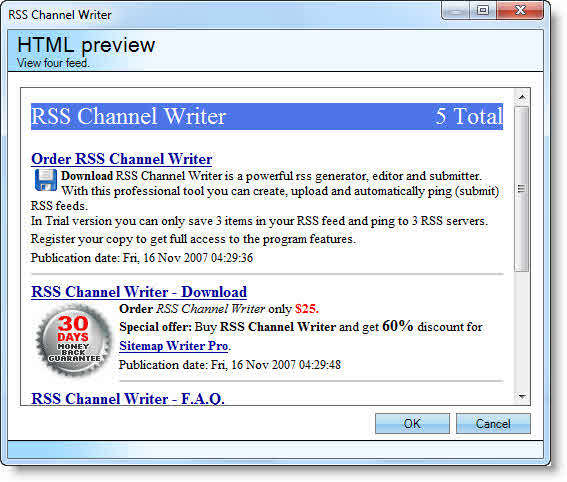The image size is (567, 482).
Task: Click the 30 days money back guarantee badge
Action: [74, 340]
